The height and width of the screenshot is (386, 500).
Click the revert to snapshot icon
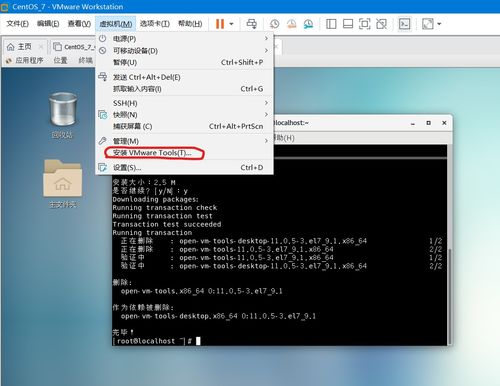point(291,24)
